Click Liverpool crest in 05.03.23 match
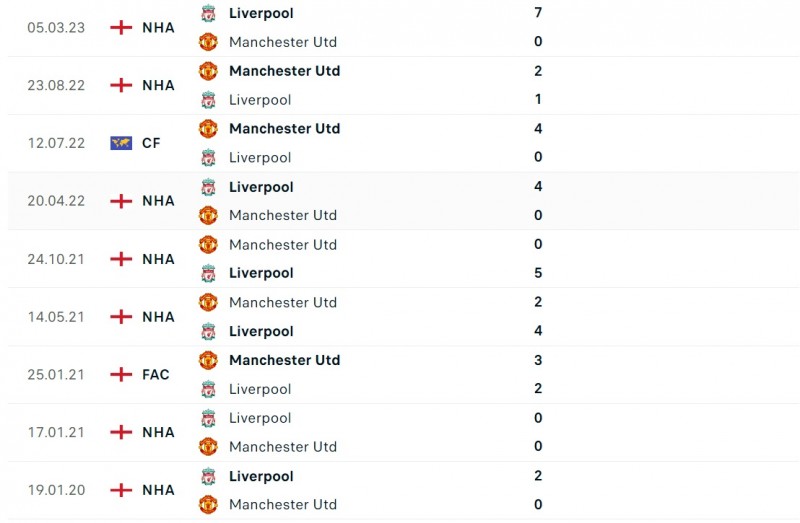This screenshot has height=523, width=800. pos(208,13)
